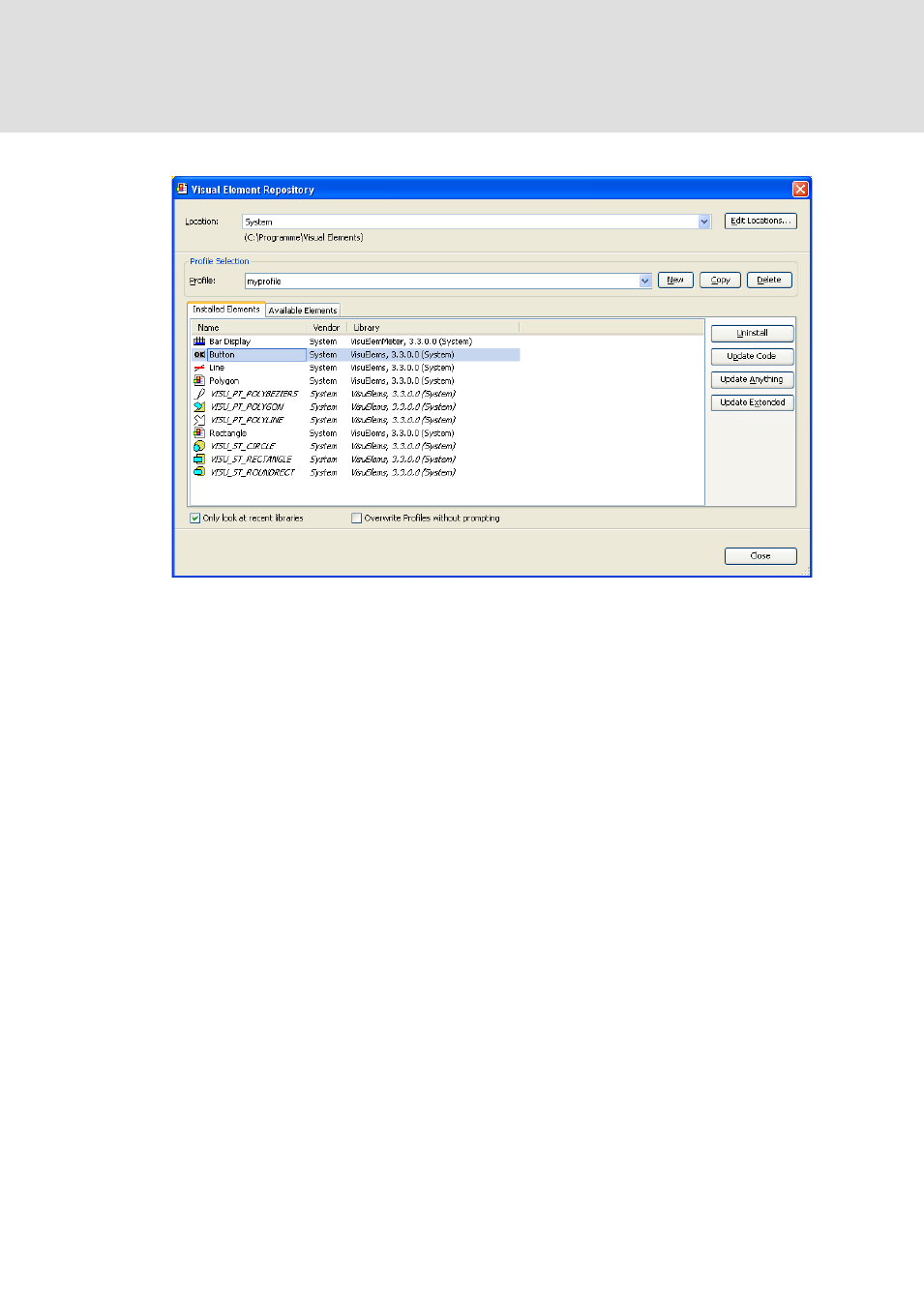Click the VISU_ST_RECTANGLE icon
The height and width of the screenshot is (1306, 924).
[x=199, y=460]
